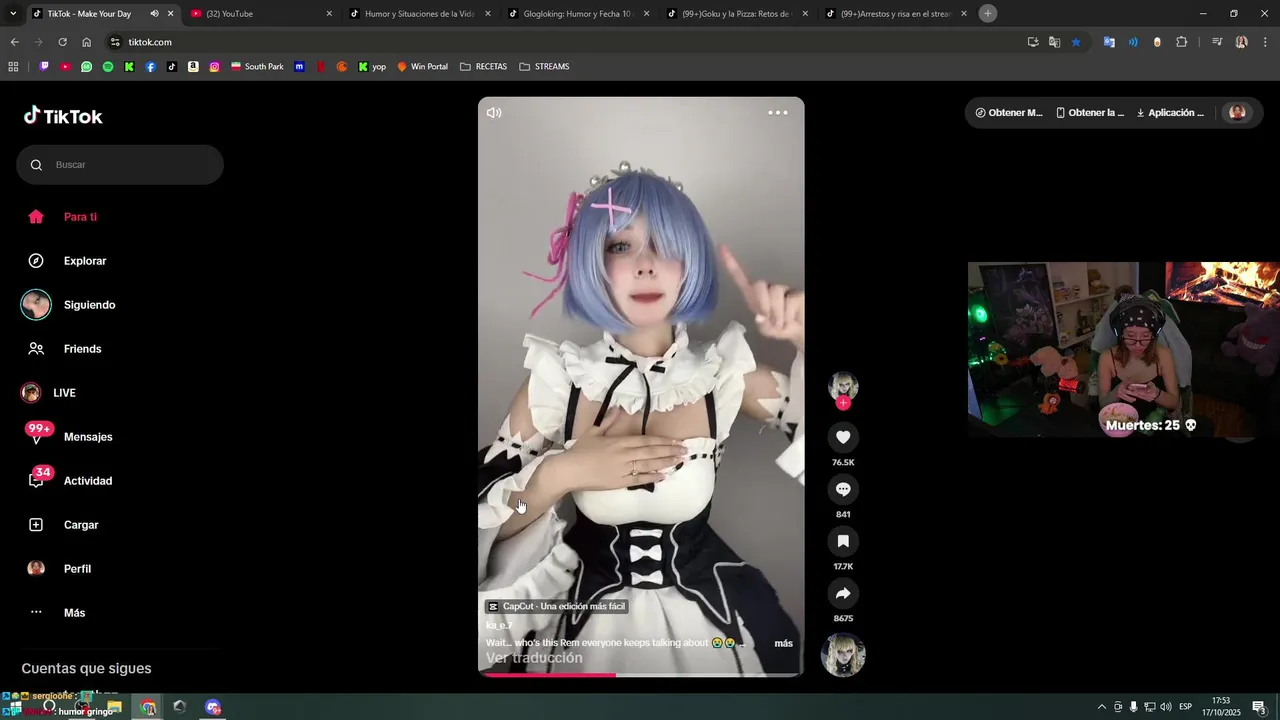Open the tab search dropdown arrow
This screenshot has width=1280, height=720.
[13, 14]
